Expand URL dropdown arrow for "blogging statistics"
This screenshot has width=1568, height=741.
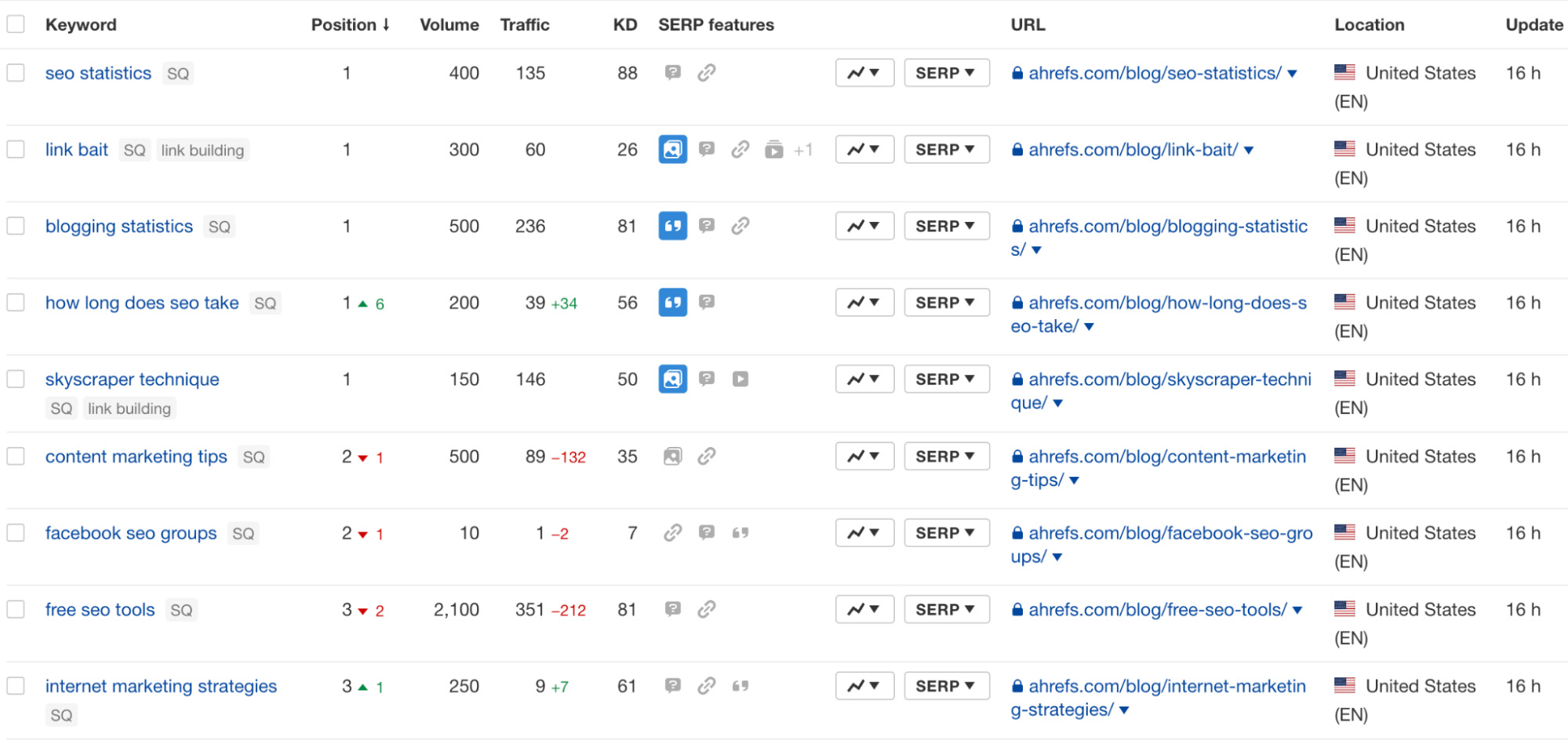pyautogui.click(x=1037, y=250)
